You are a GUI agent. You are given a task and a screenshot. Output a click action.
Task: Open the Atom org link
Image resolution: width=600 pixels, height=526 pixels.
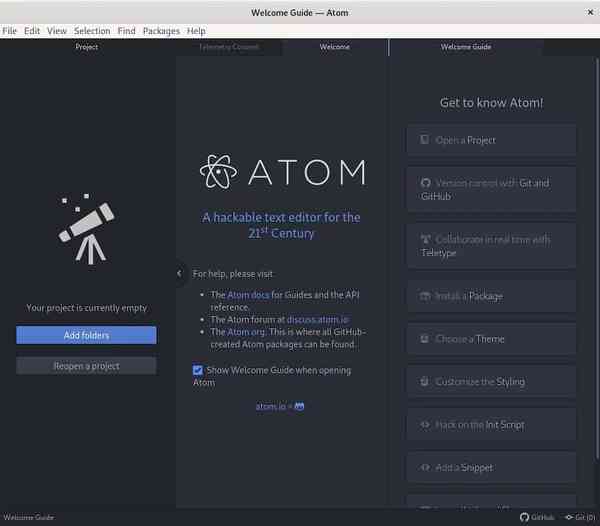click(246, 332)
